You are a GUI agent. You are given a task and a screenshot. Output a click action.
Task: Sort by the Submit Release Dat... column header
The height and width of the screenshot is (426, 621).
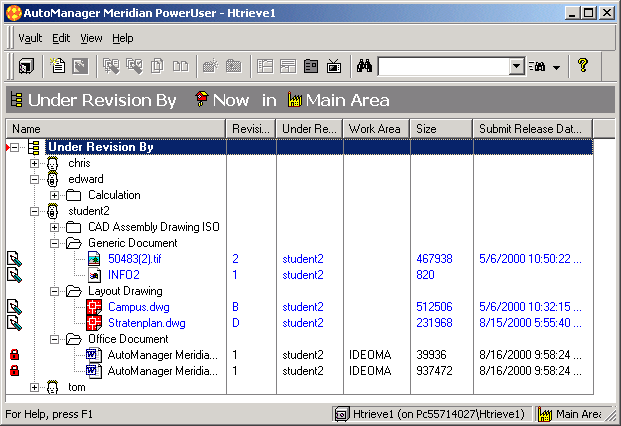coord(533,129)
